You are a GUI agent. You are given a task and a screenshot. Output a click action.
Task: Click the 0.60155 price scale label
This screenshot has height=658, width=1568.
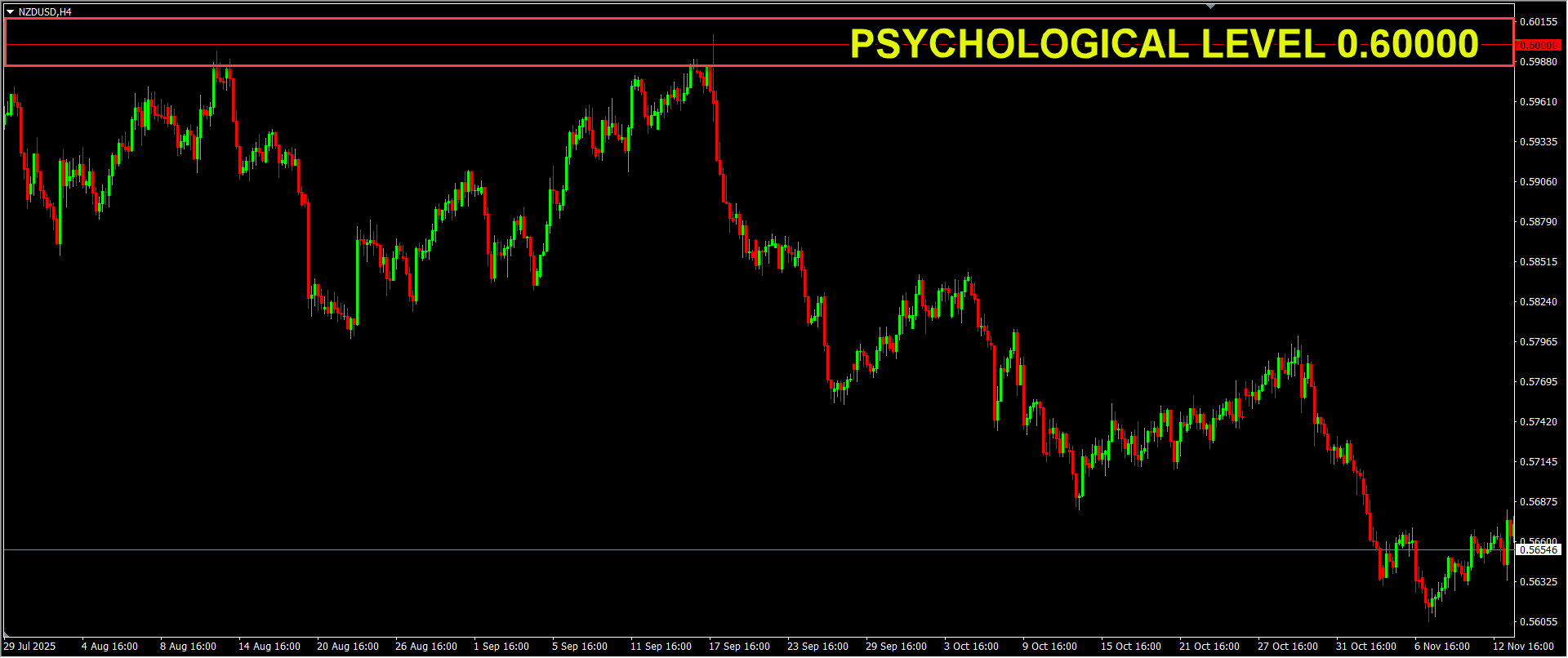1538,22
